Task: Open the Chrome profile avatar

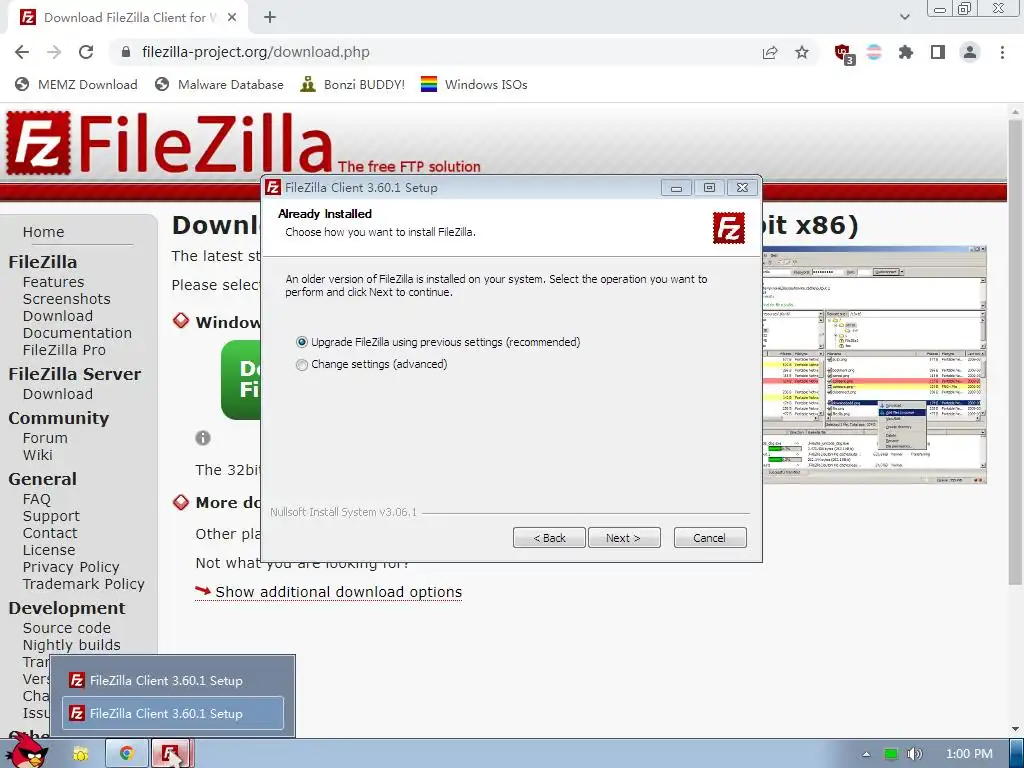Action: click(970, 52)
